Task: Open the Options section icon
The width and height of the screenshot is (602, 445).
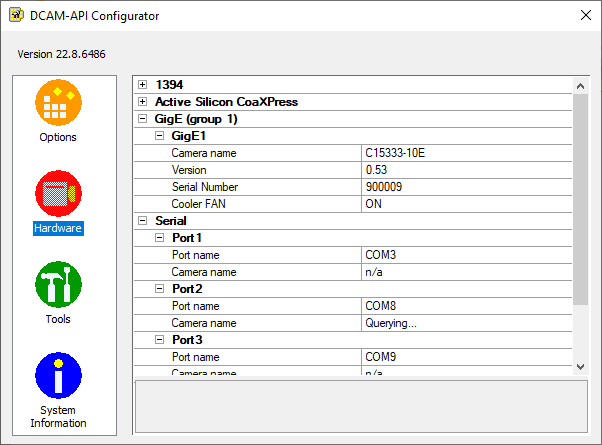Action: (x=58, y=102)
